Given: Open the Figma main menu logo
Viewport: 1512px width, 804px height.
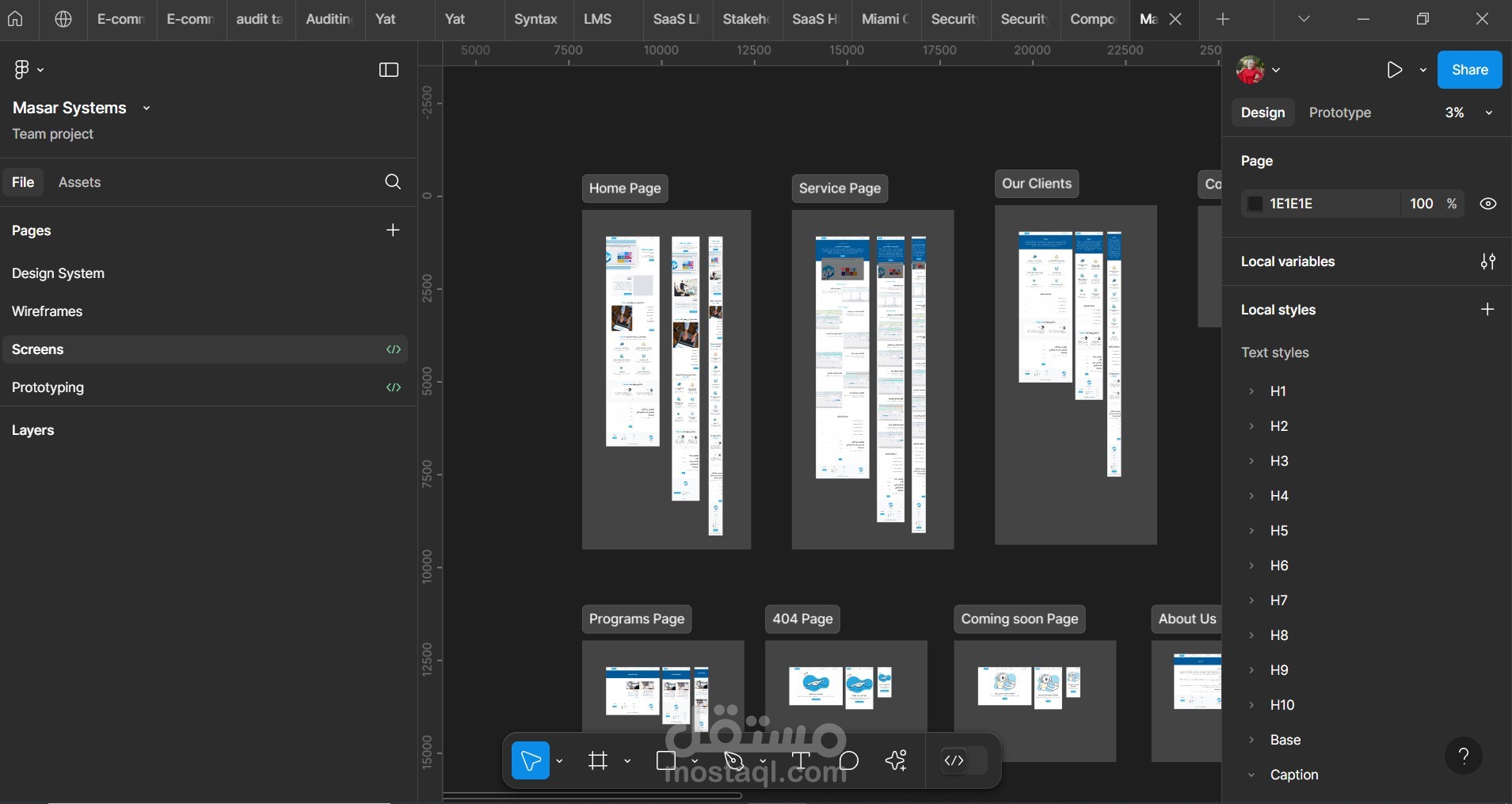Looking at the screenshot, I should (x=22, y=70).
